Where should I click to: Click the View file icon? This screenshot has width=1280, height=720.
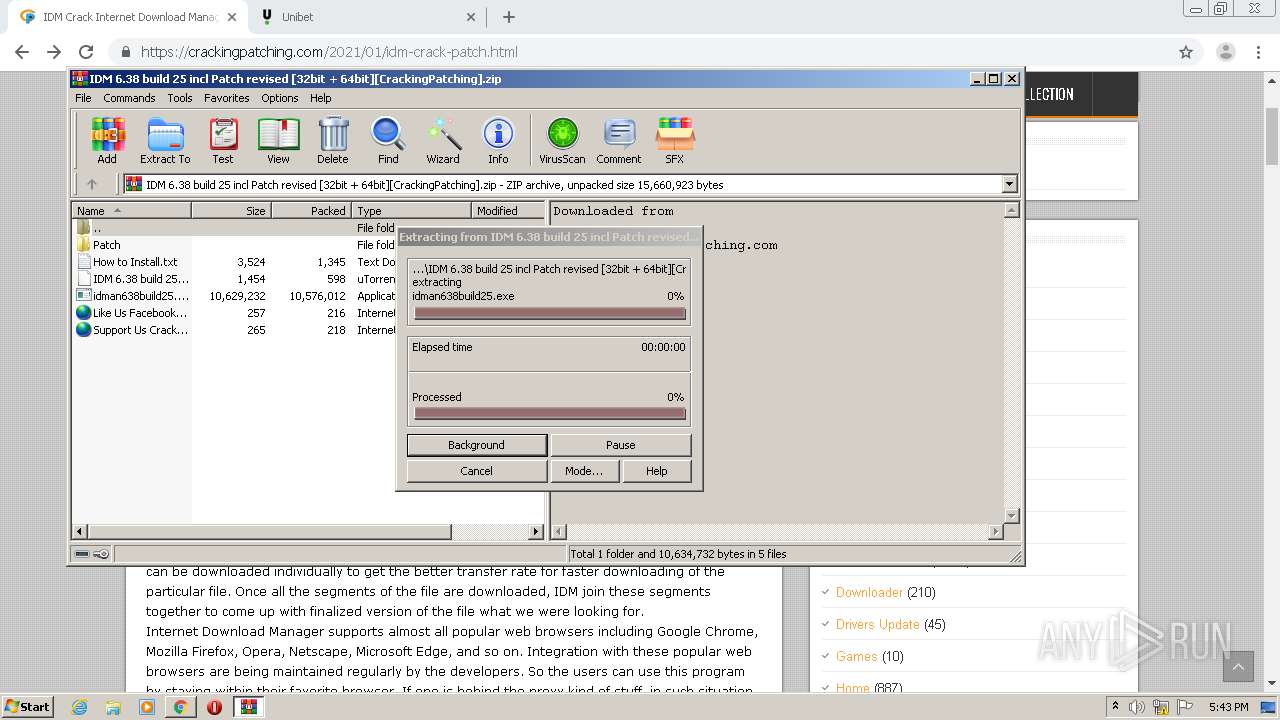coord(278,140)
